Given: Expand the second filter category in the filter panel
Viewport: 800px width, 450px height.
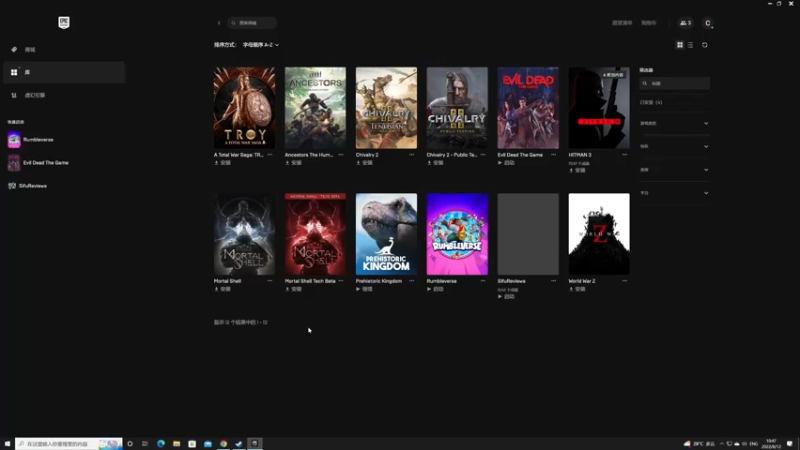Looking at the screenshot, I should coord(674,146).
